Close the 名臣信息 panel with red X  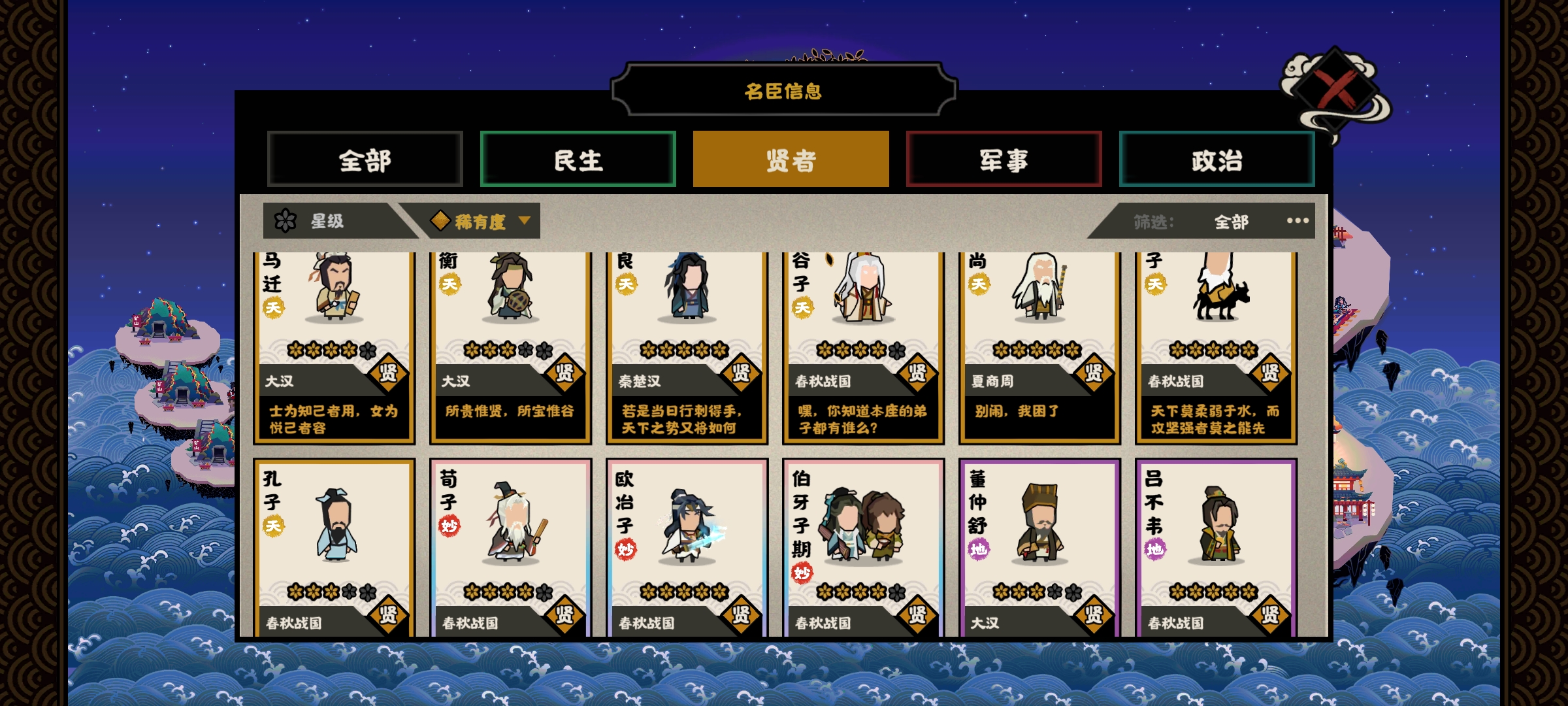tap(1335, 90)
